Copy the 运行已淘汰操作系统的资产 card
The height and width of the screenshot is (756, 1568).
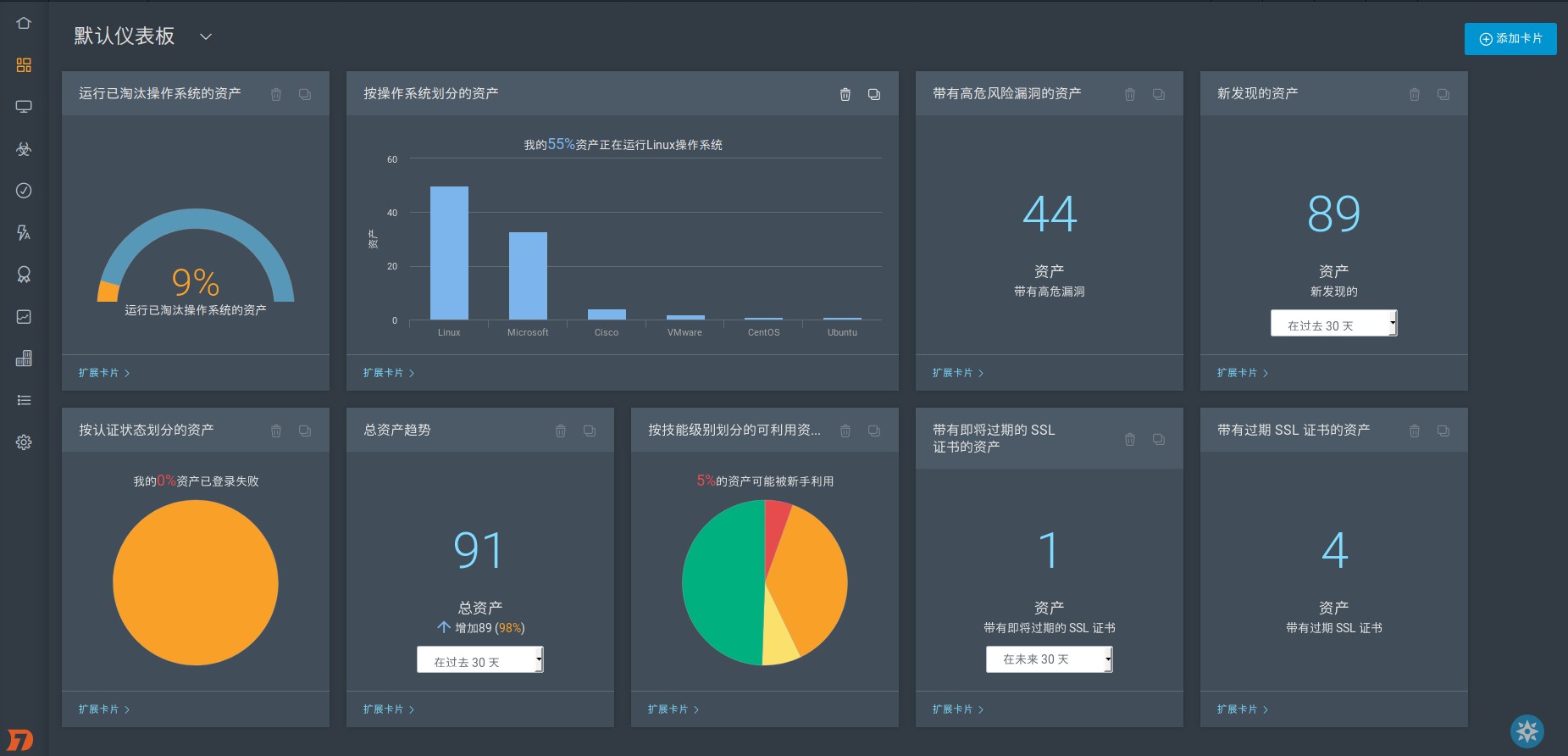(x=305, y=94)
